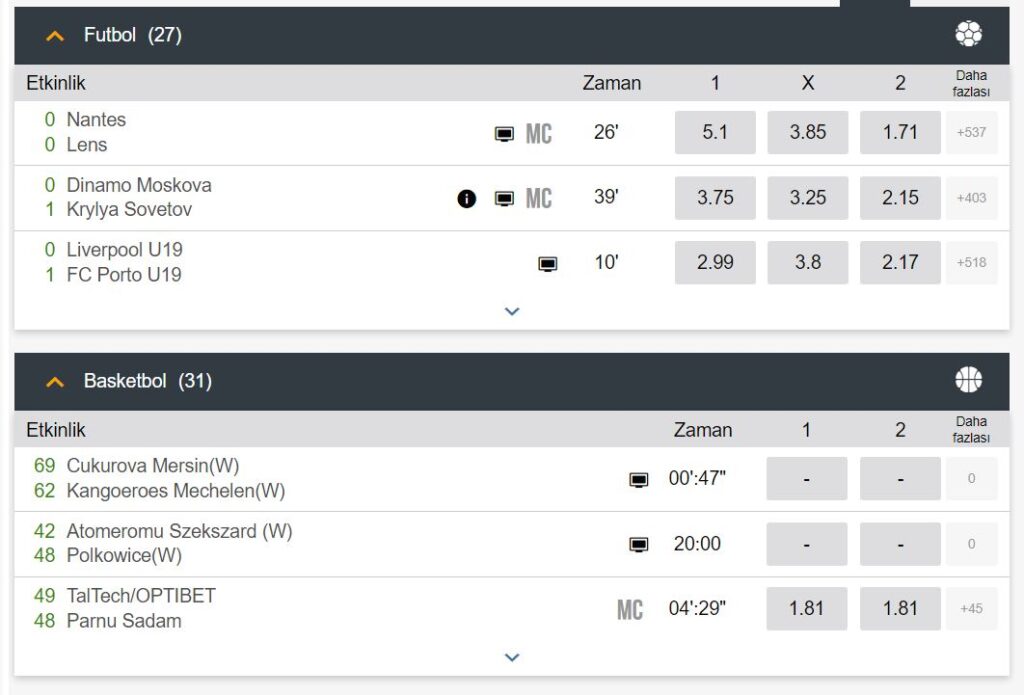Click odds 5.1 for Nantes win
The width and height of the screenshot is (1024, 695).
(714, 132)
